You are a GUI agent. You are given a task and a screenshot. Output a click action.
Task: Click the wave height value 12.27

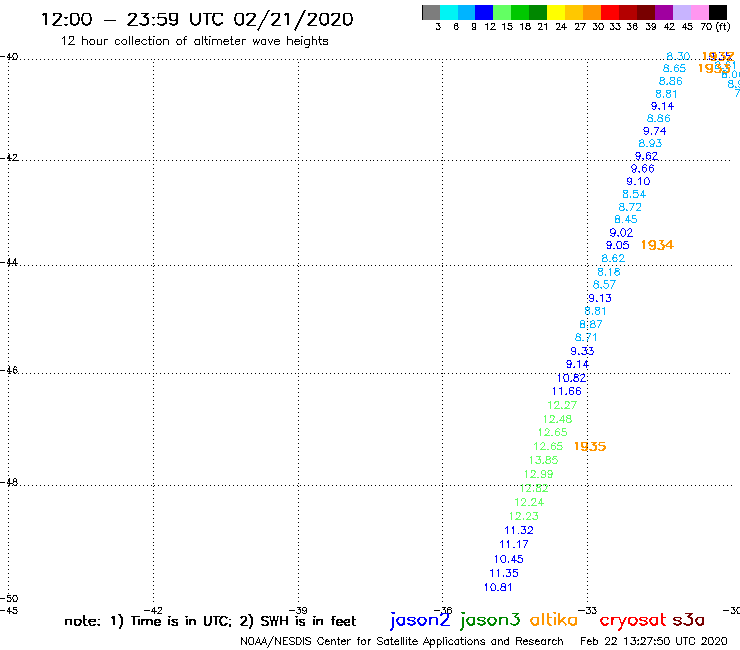562,405
